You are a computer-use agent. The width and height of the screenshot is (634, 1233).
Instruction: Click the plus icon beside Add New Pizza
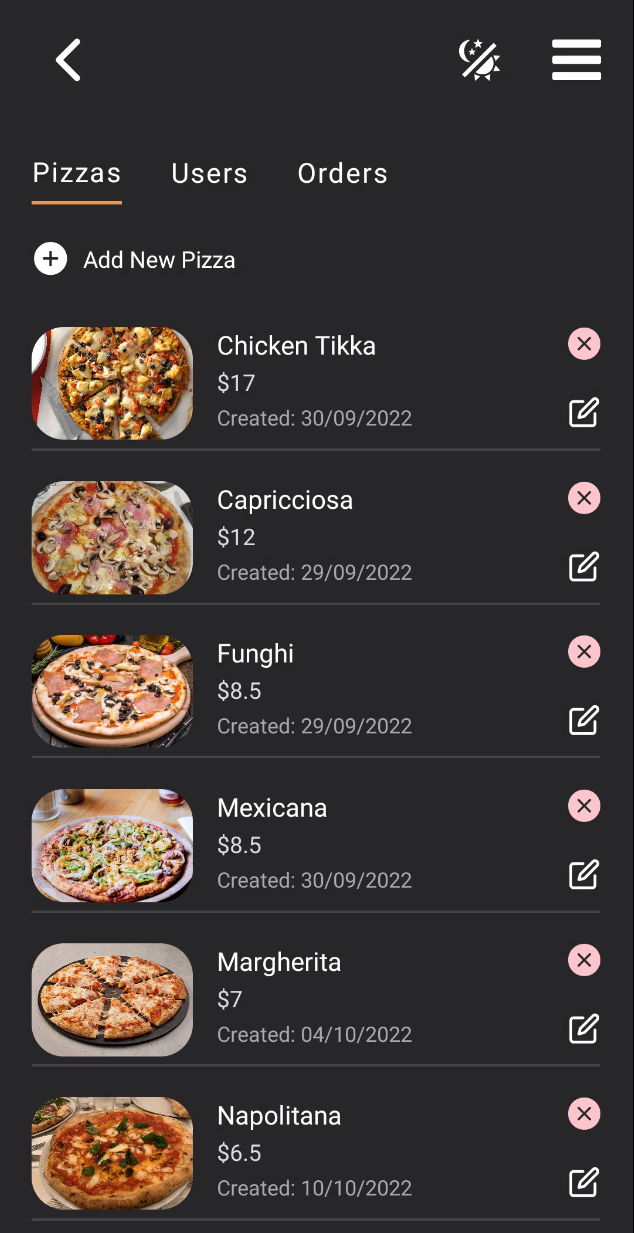50,258
